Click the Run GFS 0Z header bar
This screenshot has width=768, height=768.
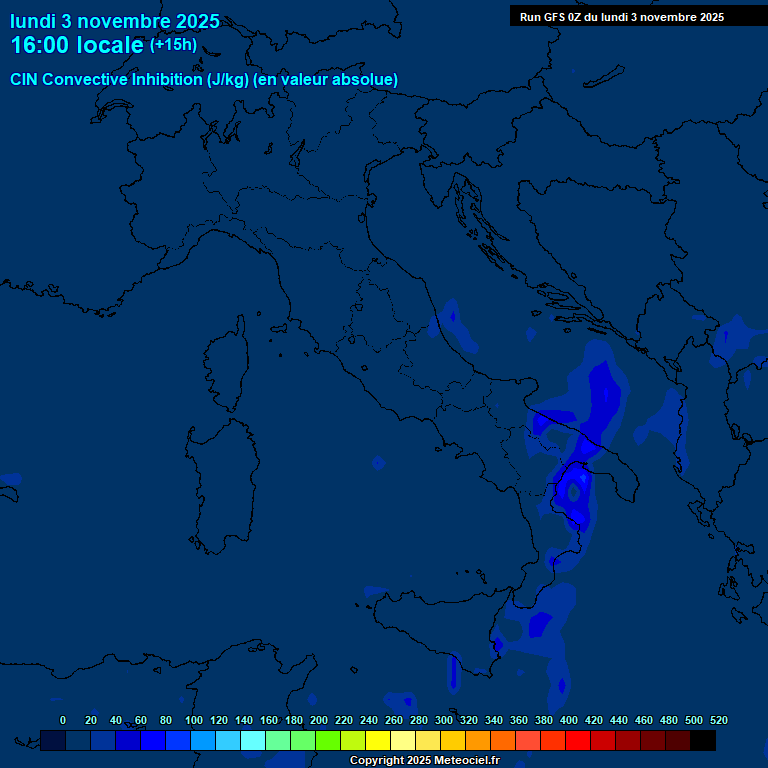[x=622, y=17]
